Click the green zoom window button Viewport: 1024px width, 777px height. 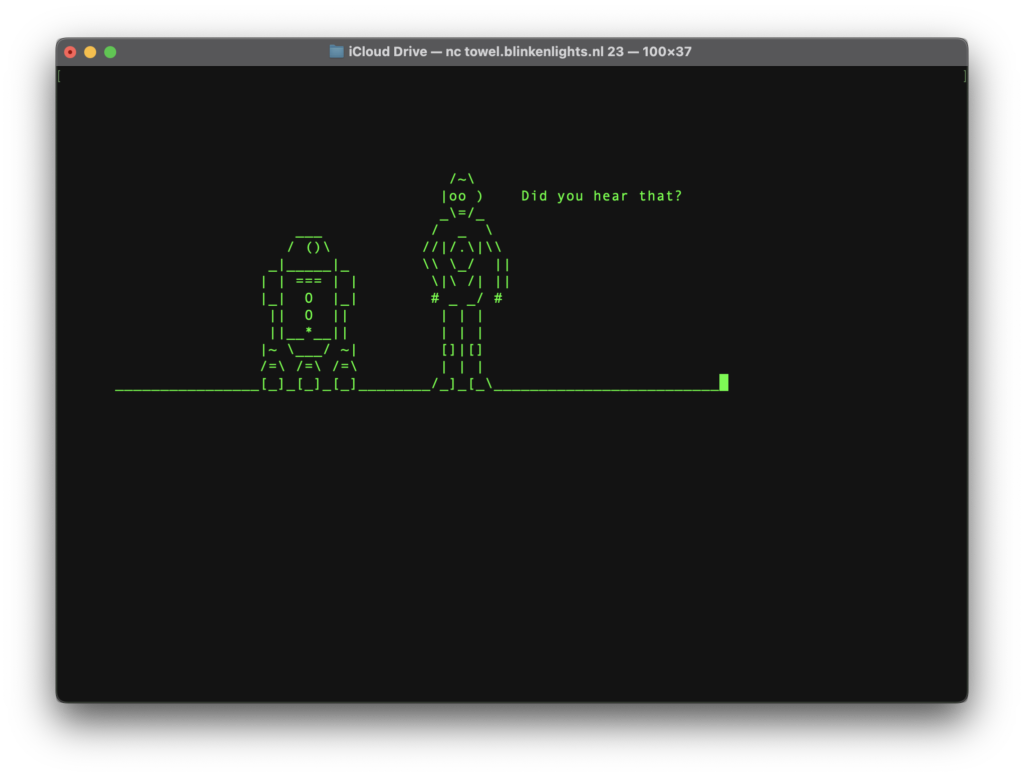110,52
